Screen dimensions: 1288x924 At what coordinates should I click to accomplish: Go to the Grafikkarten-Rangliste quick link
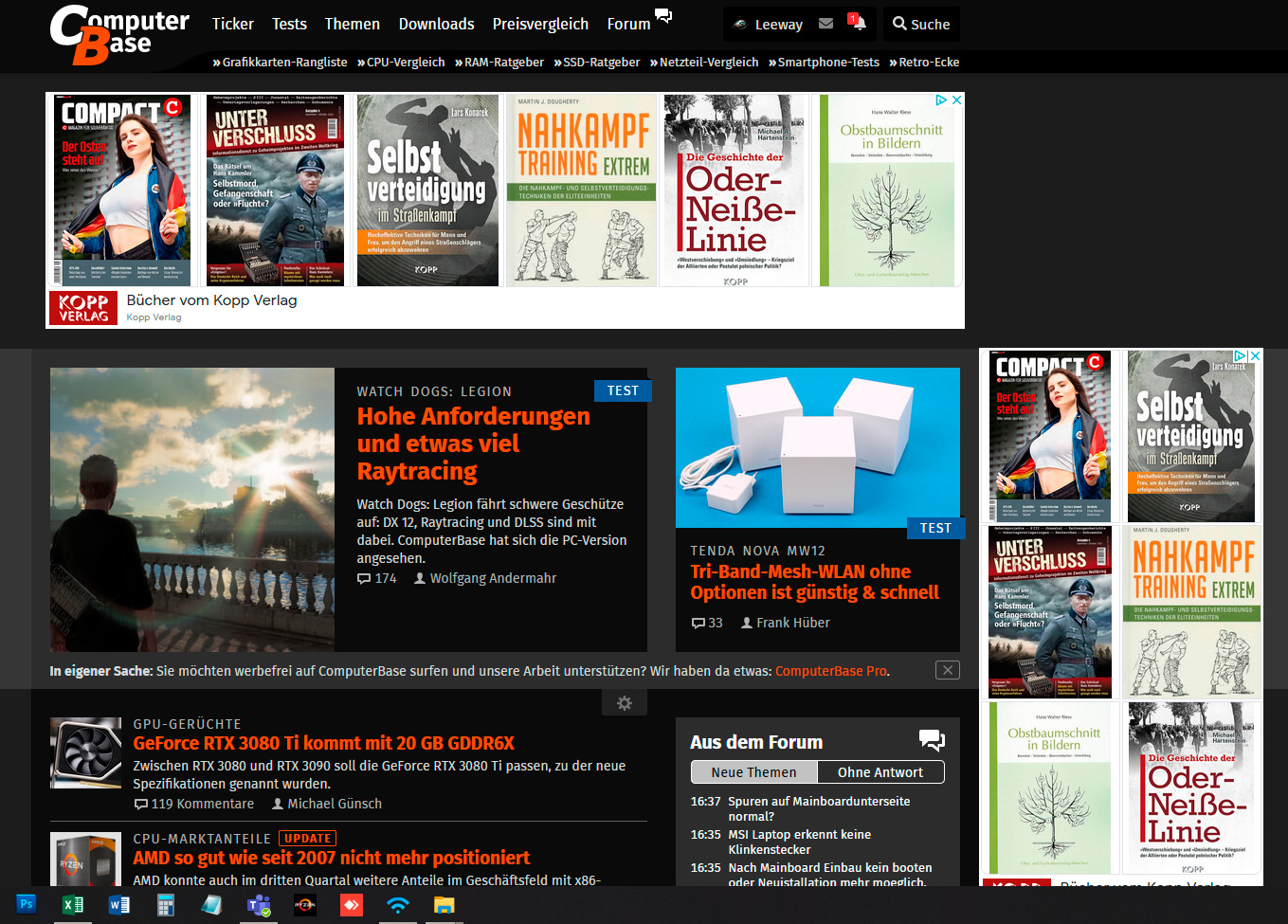click(x=281, y=62)
